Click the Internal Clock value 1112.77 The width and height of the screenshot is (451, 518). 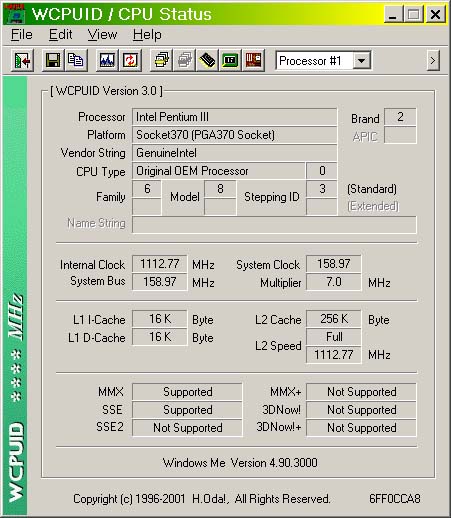tap(160, 264)
